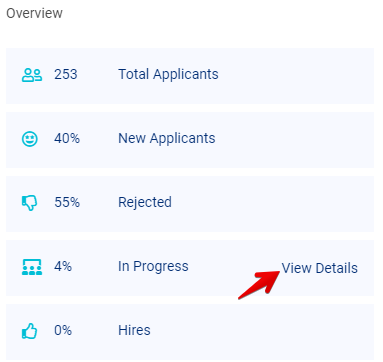Viewport: 383px width, 362px height.
Task: Select the Rejected label
Action: tap(145, 202)
